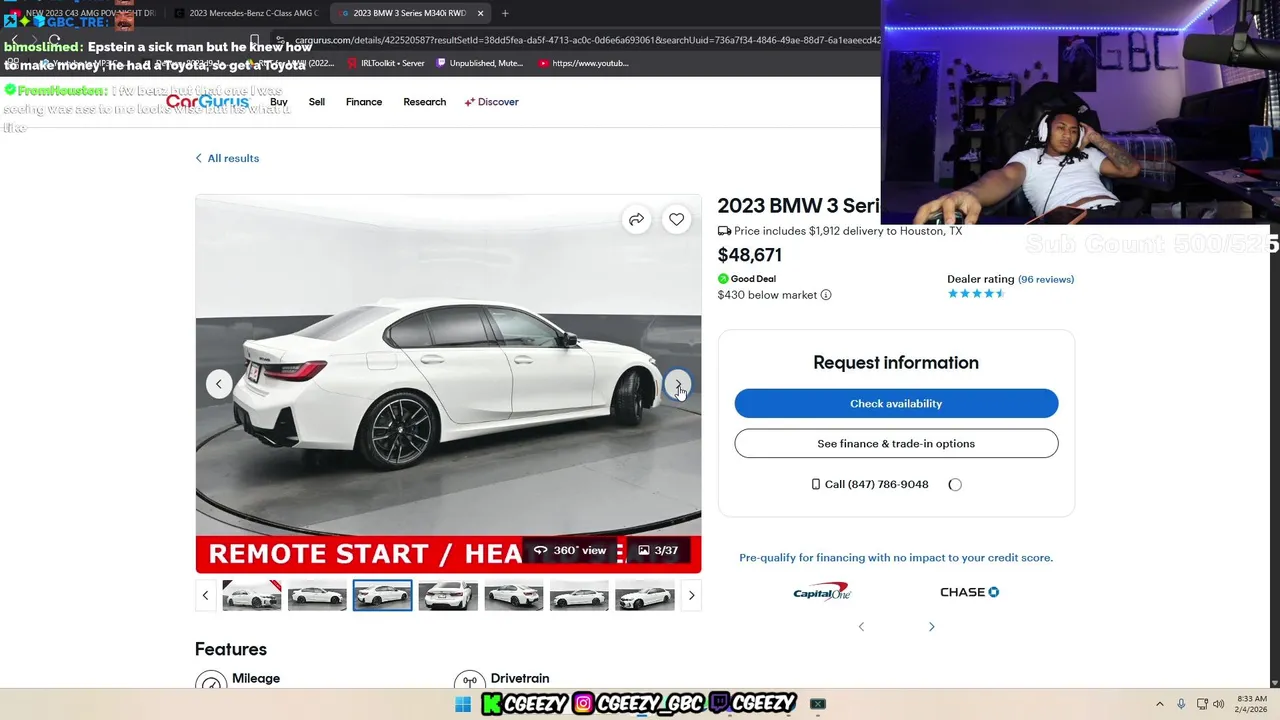This screenshot has width=1280, height=720.
Task: Open the 360° view of the car
Action: pos(570,550)
